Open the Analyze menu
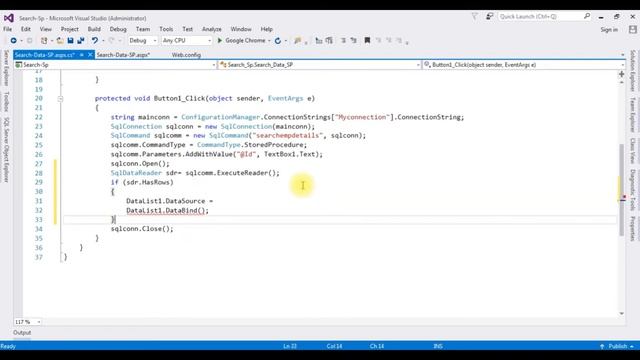 (x=211, y=29)
